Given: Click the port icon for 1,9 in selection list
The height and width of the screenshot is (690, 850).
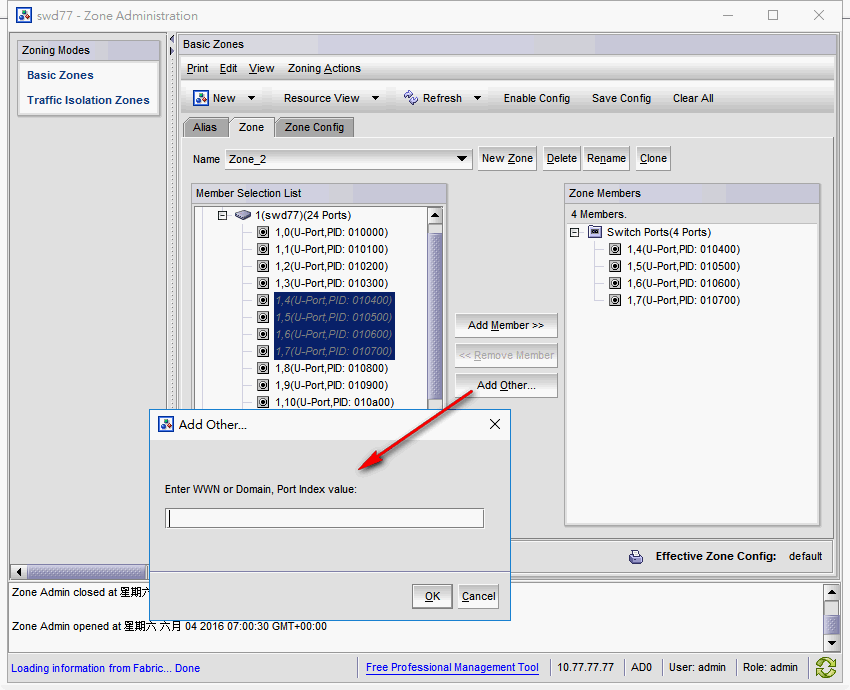Looking at the screenshot, I should pos(263,385).
